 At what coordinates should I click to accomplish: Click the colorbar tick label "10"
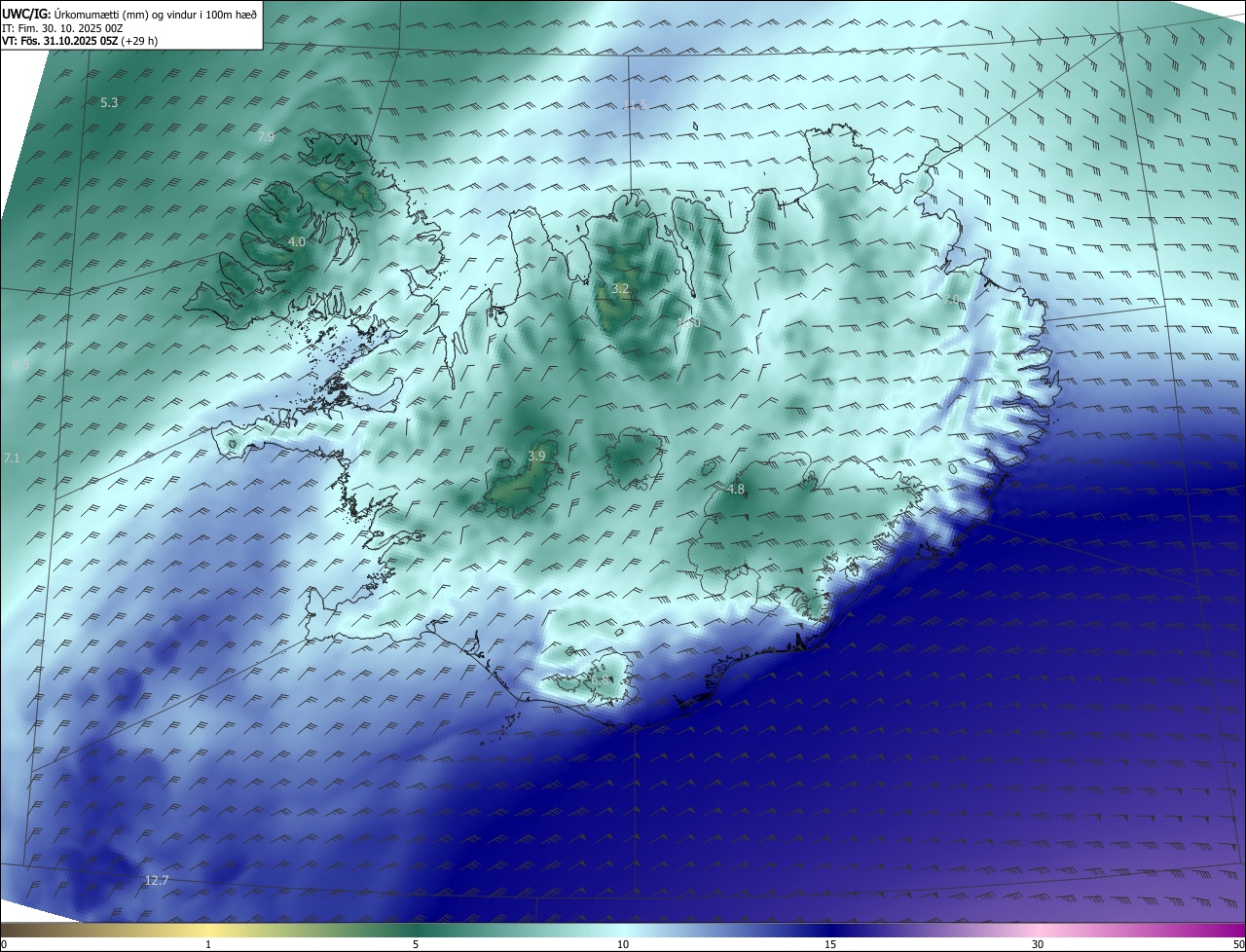click(x=623, y=944)
